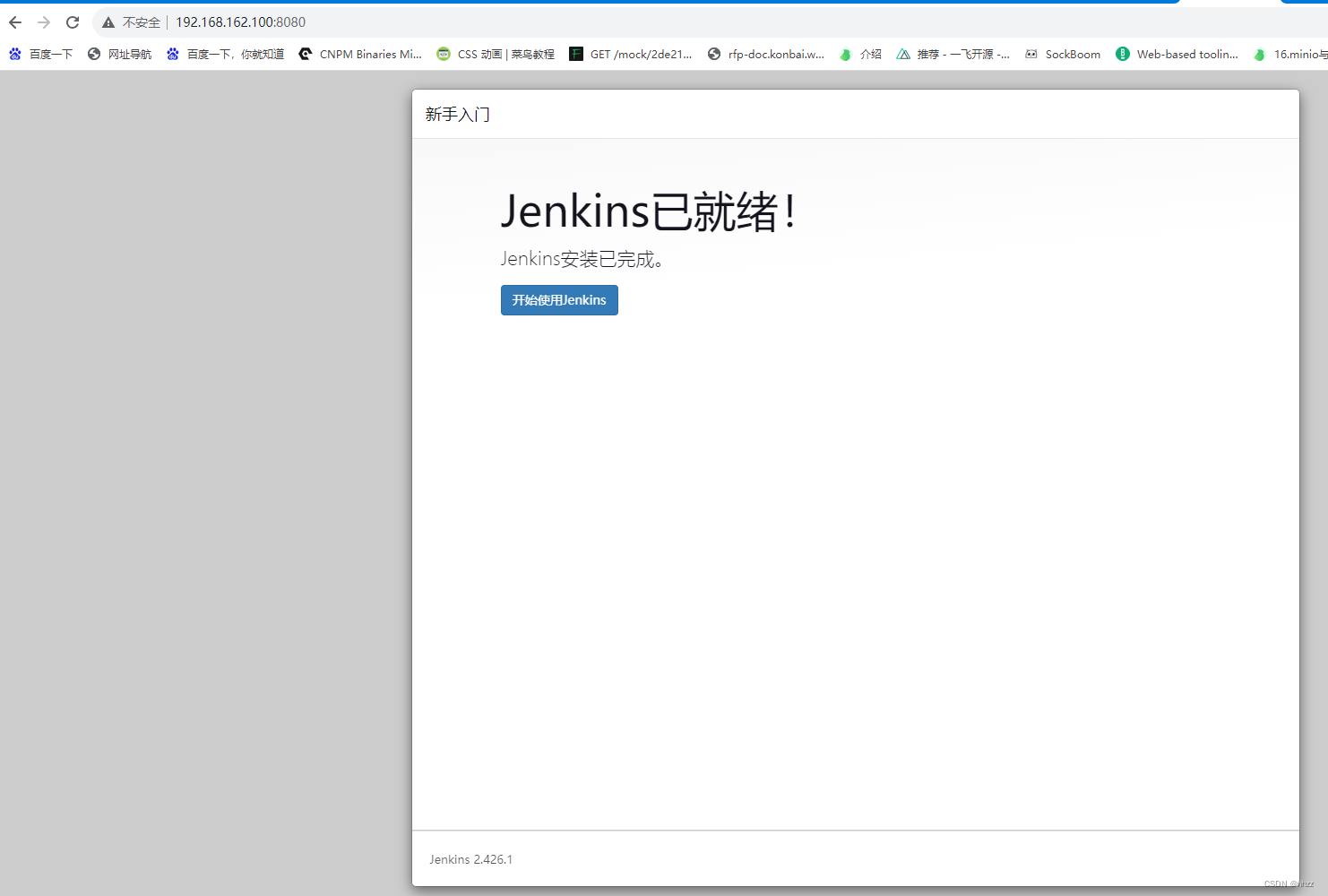Click the 新手入门 dialog title
This screenshot has width=1328, height=896.
[458, 115]
